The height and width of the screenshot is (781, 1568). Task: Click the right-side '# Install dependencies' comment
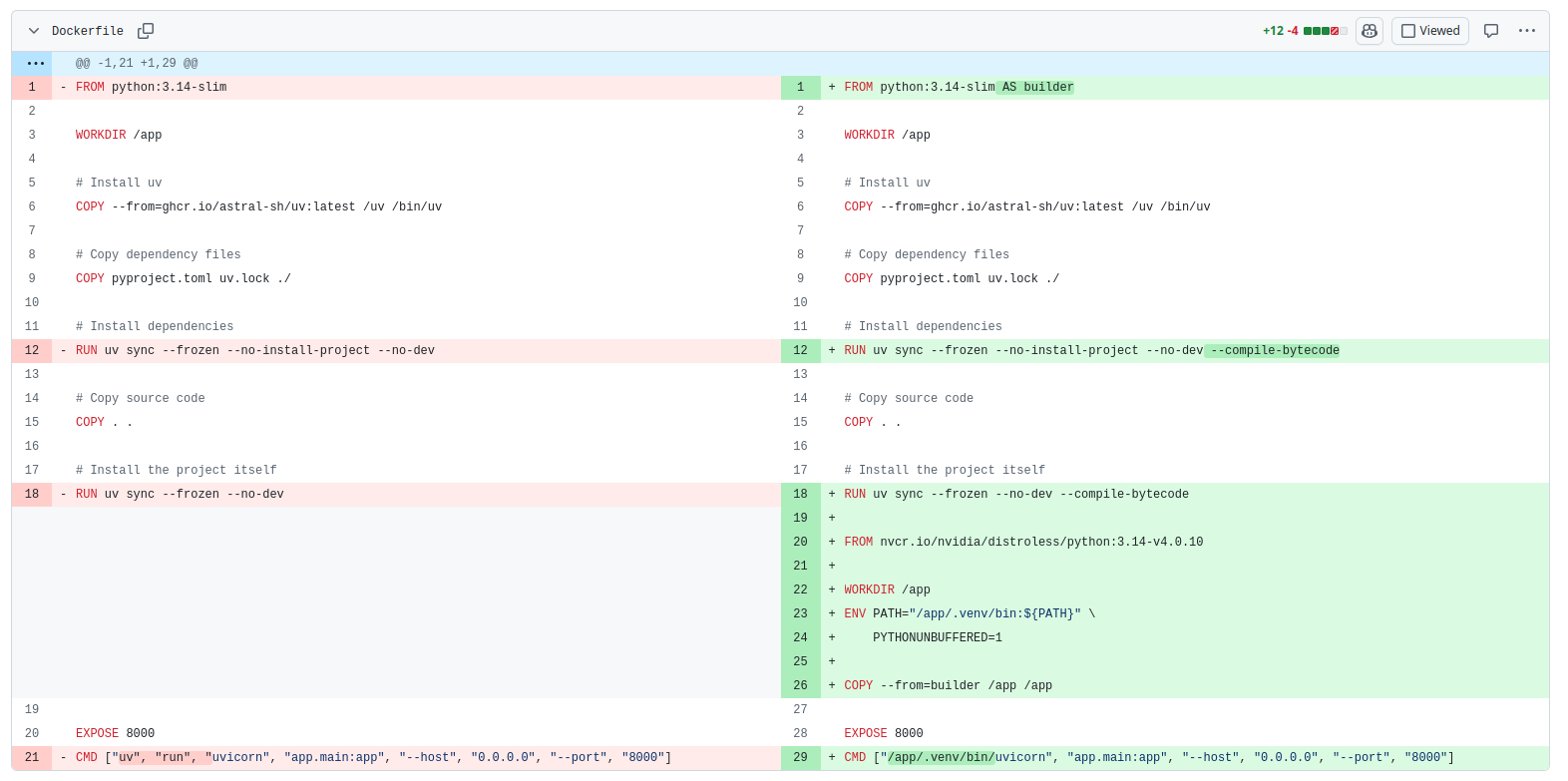pos(923,326)
